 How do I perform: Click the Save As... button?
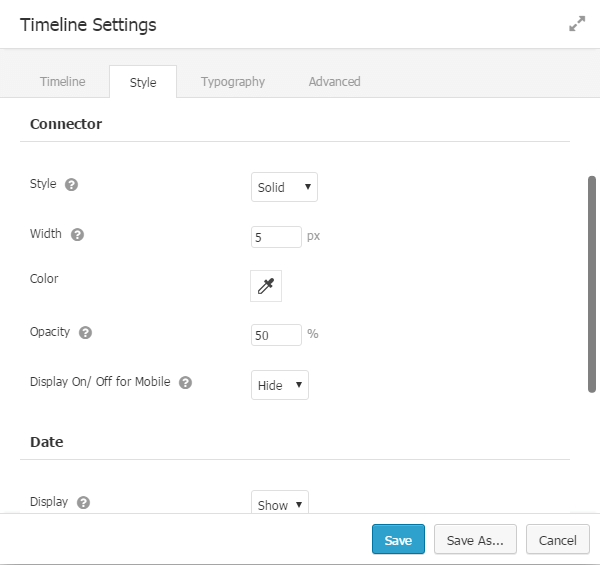(x=475, y=540)
